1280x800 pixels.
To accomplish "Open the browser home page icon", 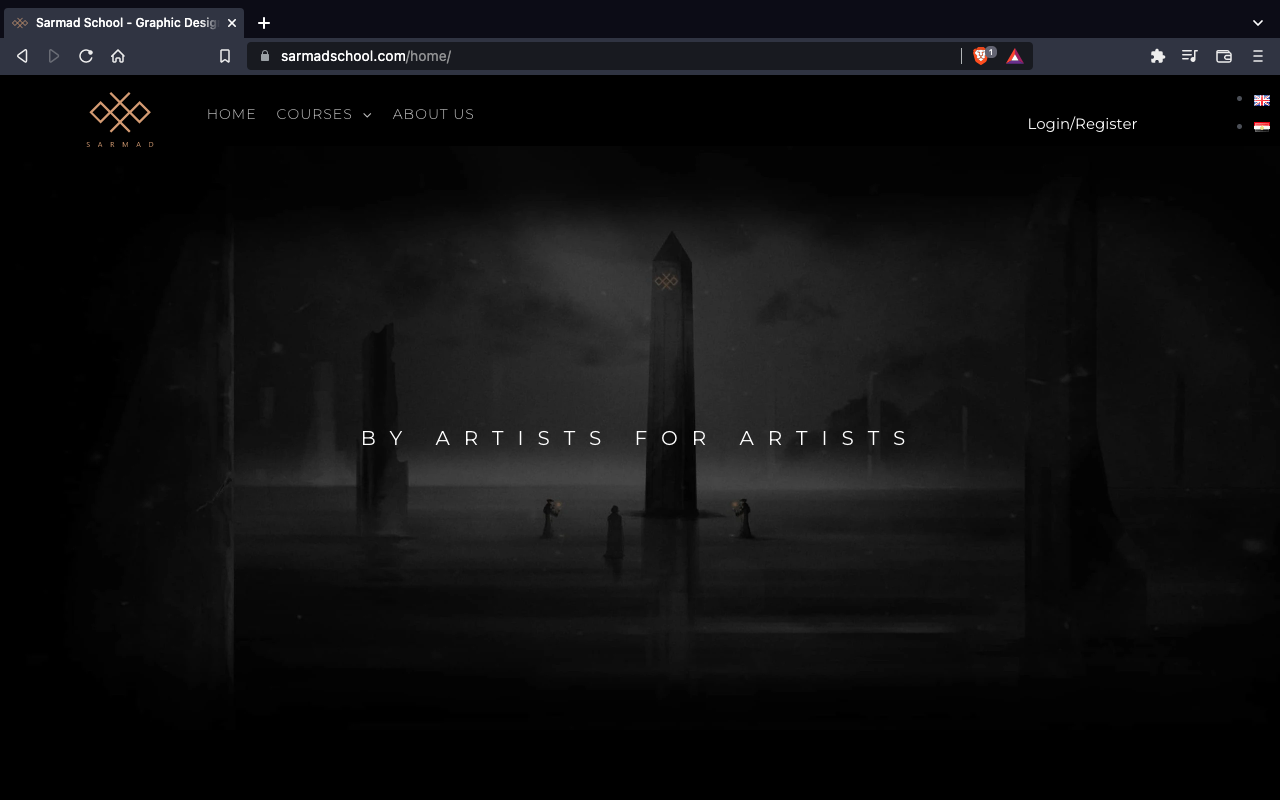I will [x=118, y=56].
